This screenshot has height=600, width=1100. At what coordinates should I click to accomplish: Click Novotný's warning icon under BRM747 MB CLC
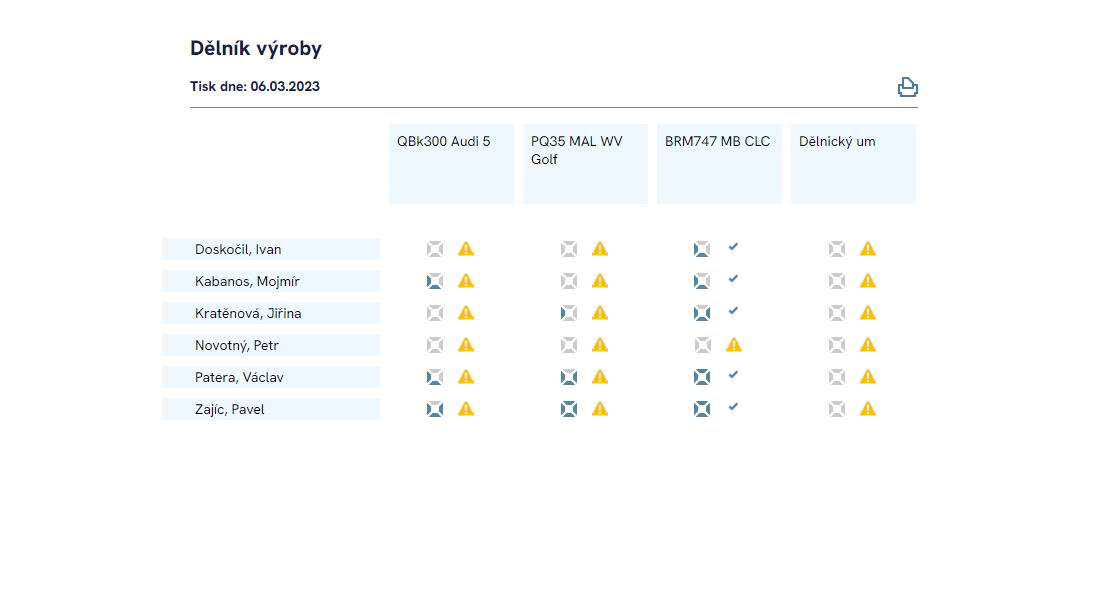pos(734,345)
